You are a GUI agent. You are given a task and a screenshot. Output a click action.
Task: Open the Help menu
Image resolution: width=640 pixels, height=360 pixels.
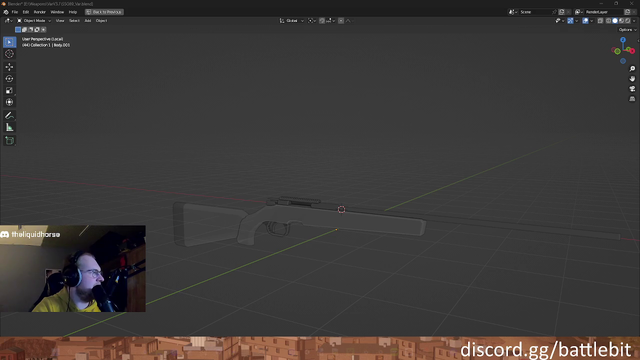click(x=73, y=12)
